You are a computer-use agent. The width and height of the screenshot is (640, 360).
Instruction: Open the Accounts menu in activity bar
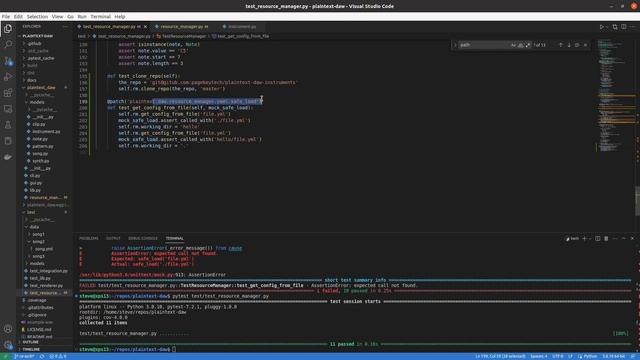coord(8,329)
